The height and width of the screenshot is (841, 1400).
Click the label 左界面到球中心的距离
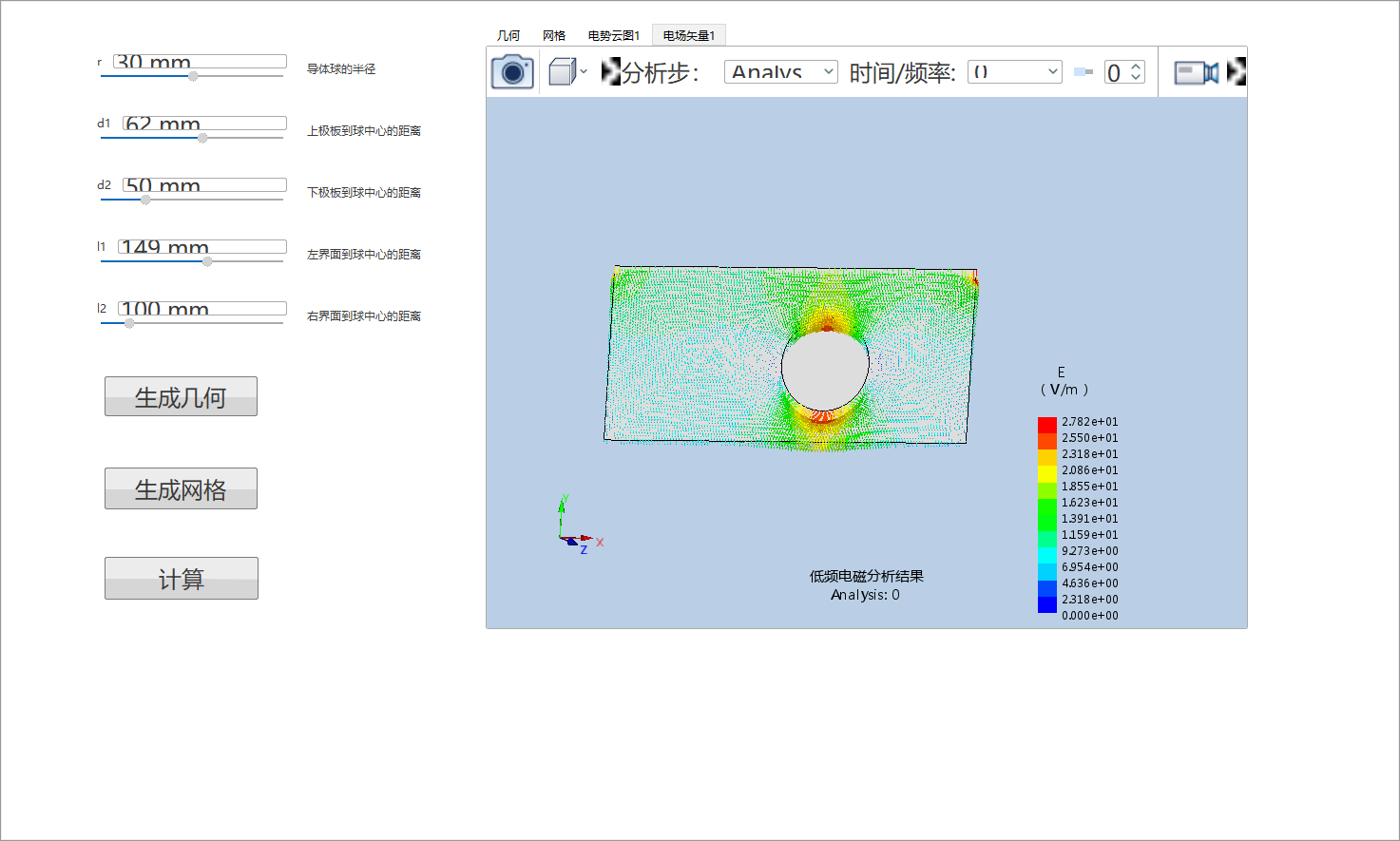click(364, 255)
